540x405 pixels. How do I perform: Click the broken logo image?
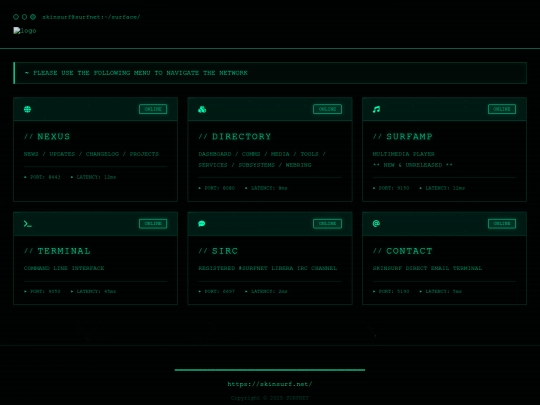[x=24, y=31]
